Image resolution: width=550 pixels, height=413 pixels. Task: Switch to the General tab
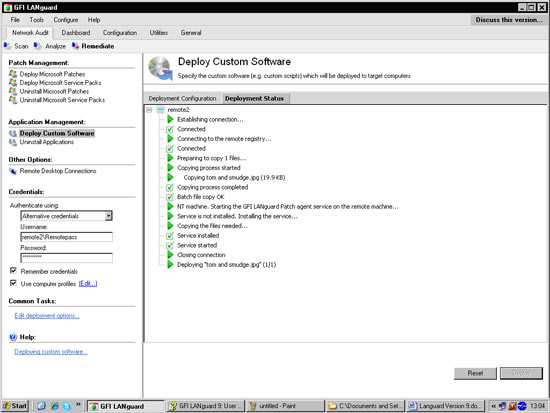pyautogui.click(x=191, y=33)
